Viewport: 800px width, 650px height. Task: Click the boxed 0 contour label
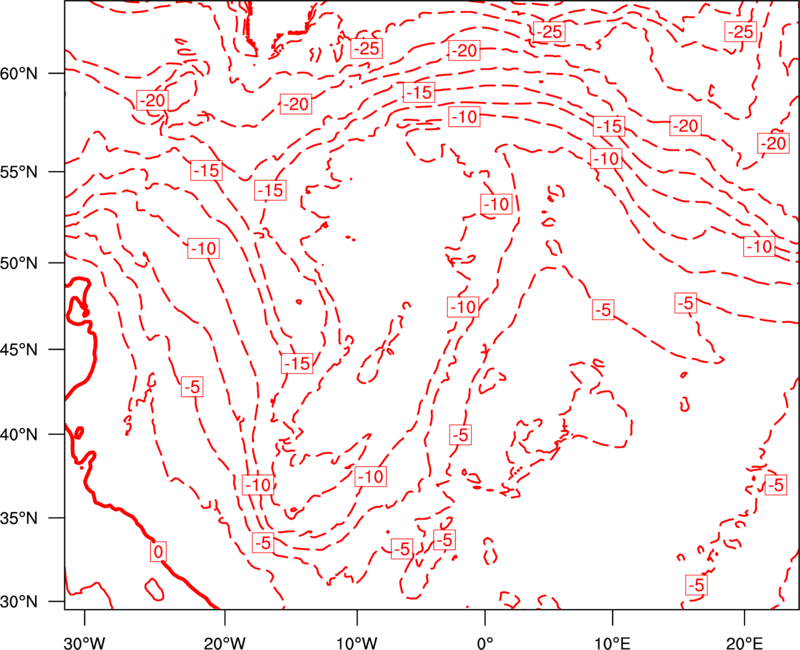coord(159,552)
